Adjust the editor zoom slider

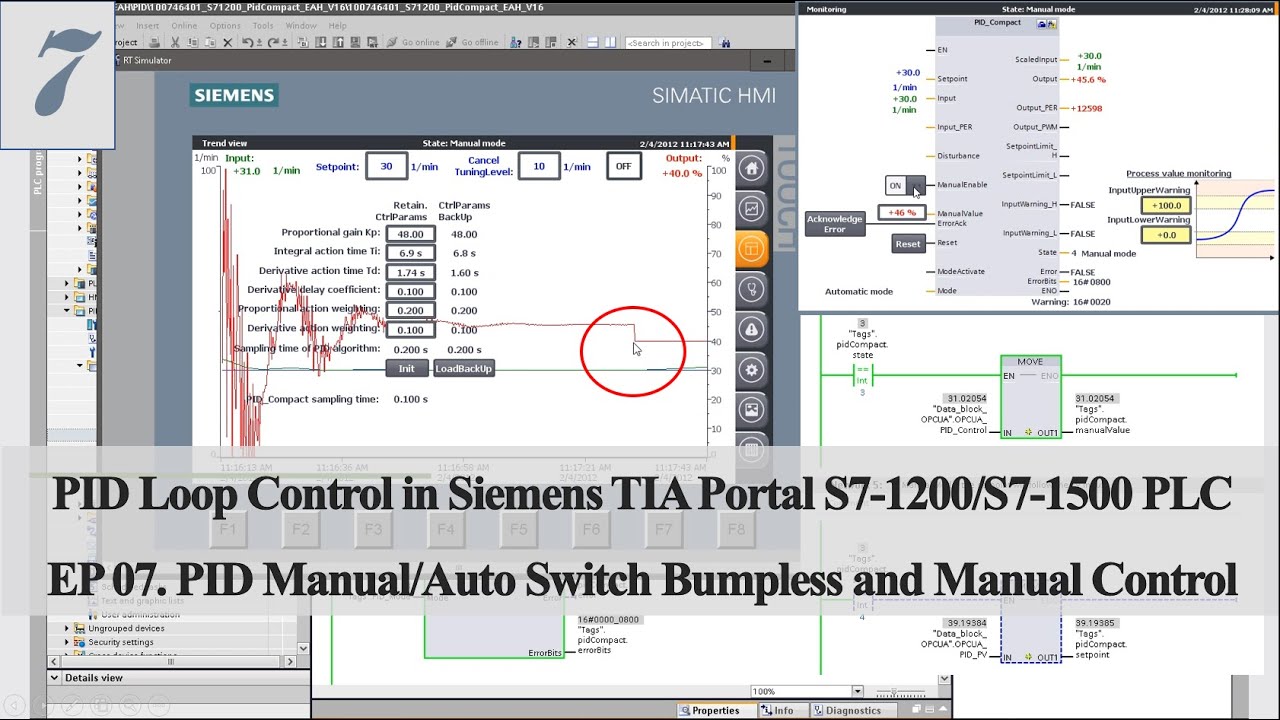(x=892, y=691)
